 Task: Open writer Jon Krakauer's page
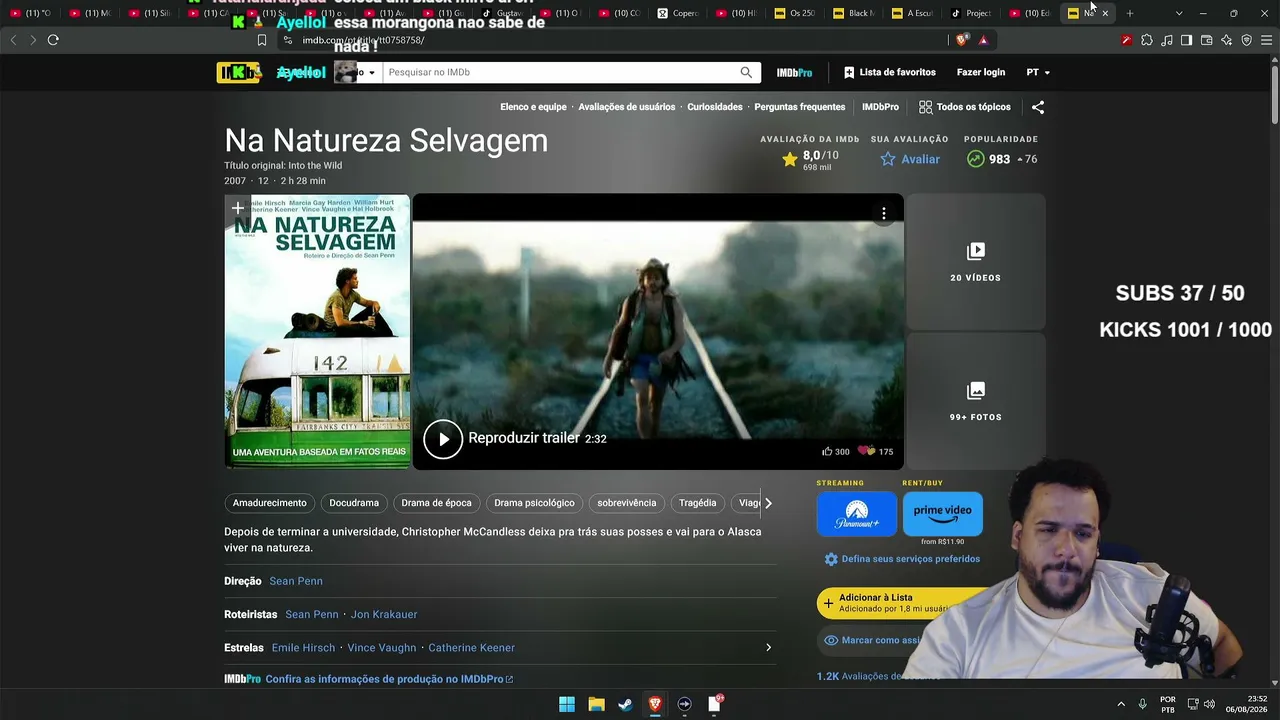coord(384,614)
